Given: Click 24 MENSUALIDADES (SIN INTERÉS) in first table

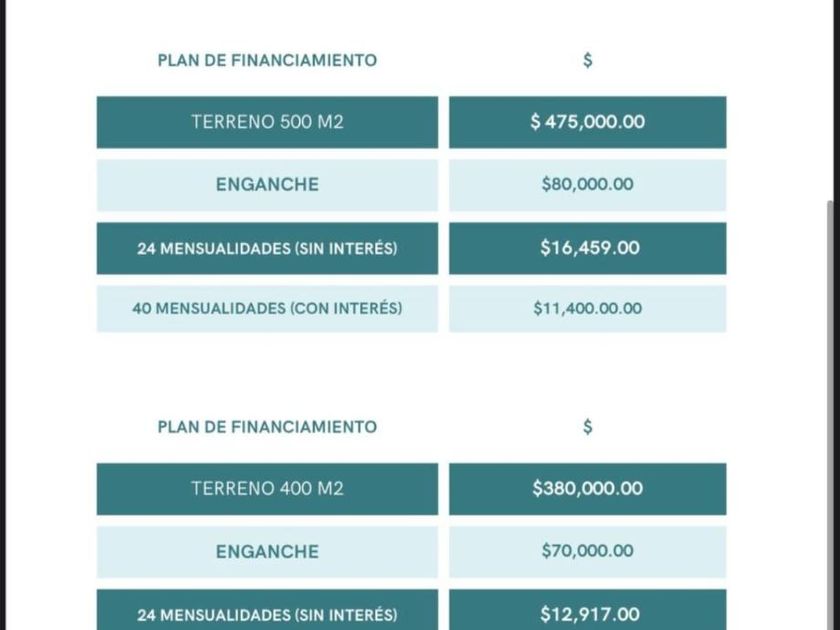Looking at the screenshot, I should pos(267,249).
